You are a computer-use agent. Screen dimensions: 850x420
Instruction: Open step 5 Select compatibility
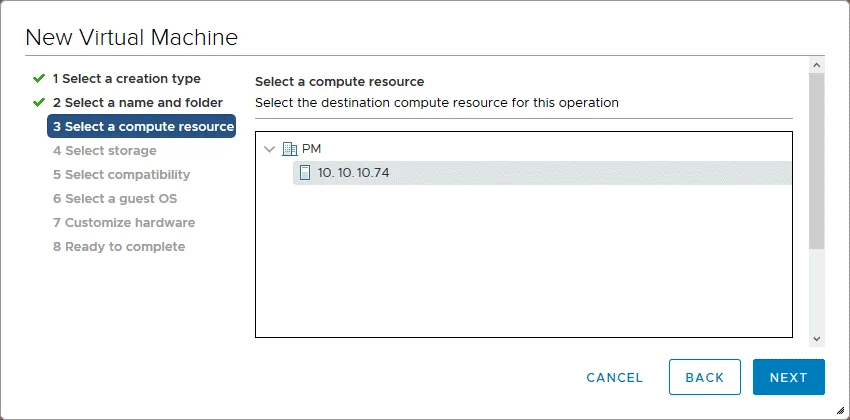pyautogui.click(x=121, y=174)
